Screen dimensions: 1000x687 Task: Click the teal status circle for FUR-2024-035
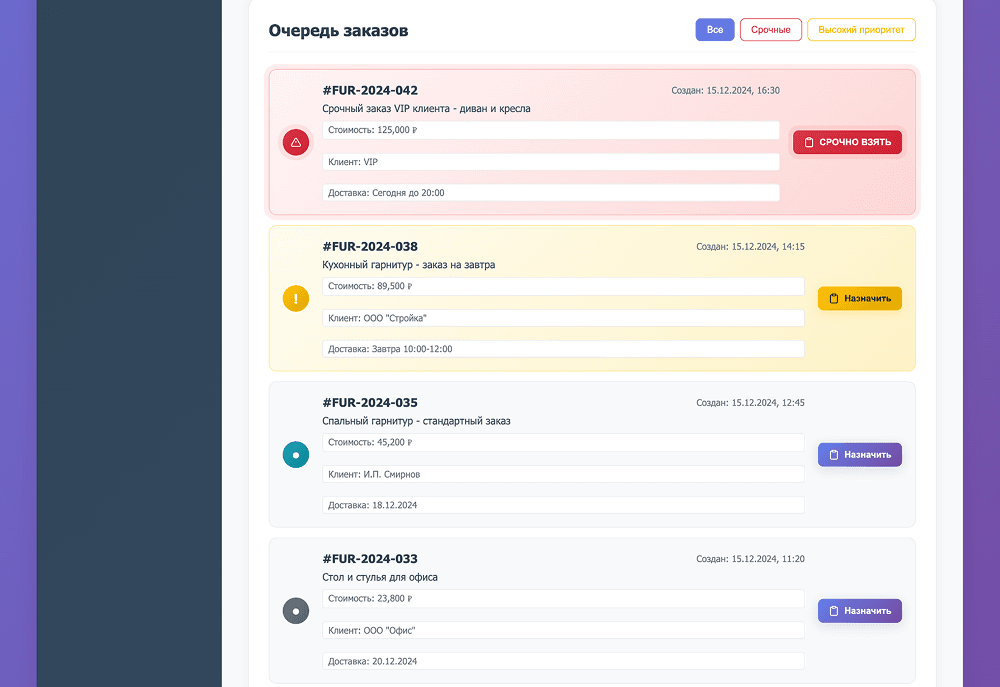point(295,455)
